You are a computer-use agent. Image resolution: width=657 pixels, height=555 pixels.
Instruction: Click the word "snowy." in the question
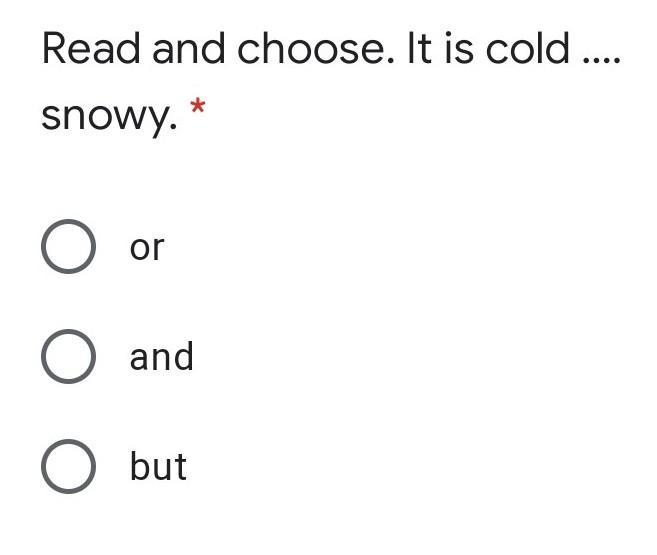[x=108, y=117]
